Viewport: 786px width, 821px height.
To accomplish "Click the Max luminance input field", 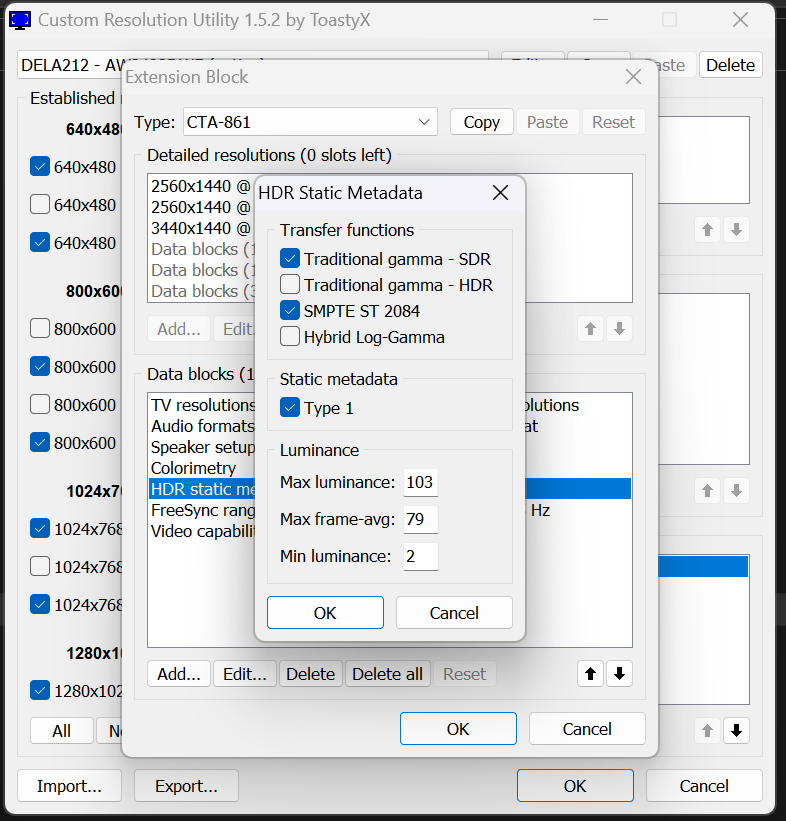I will point(420,483).
